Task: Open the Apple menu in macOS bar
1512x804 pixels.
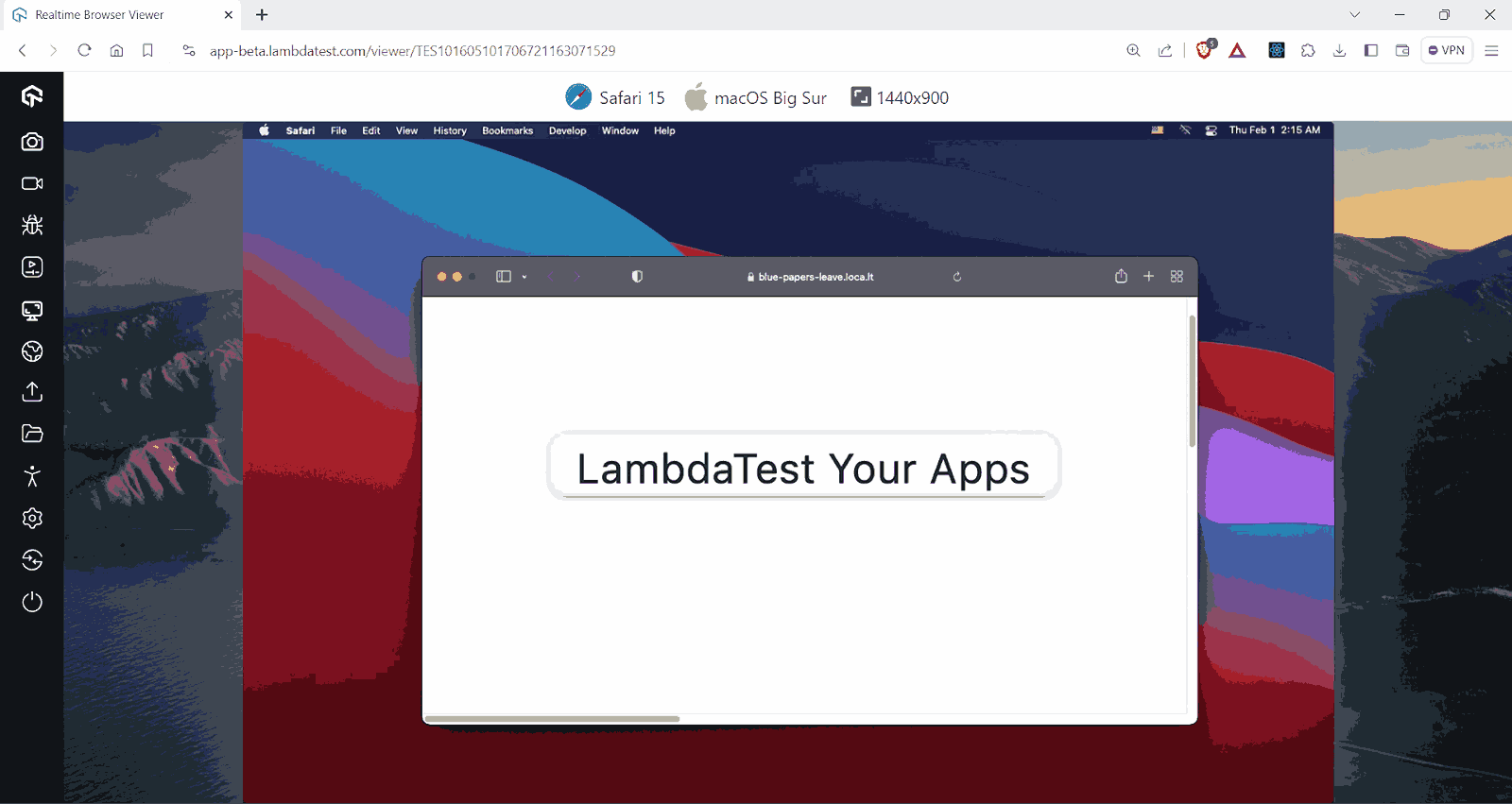Action: pyautogui.click(x=265, y=130)
